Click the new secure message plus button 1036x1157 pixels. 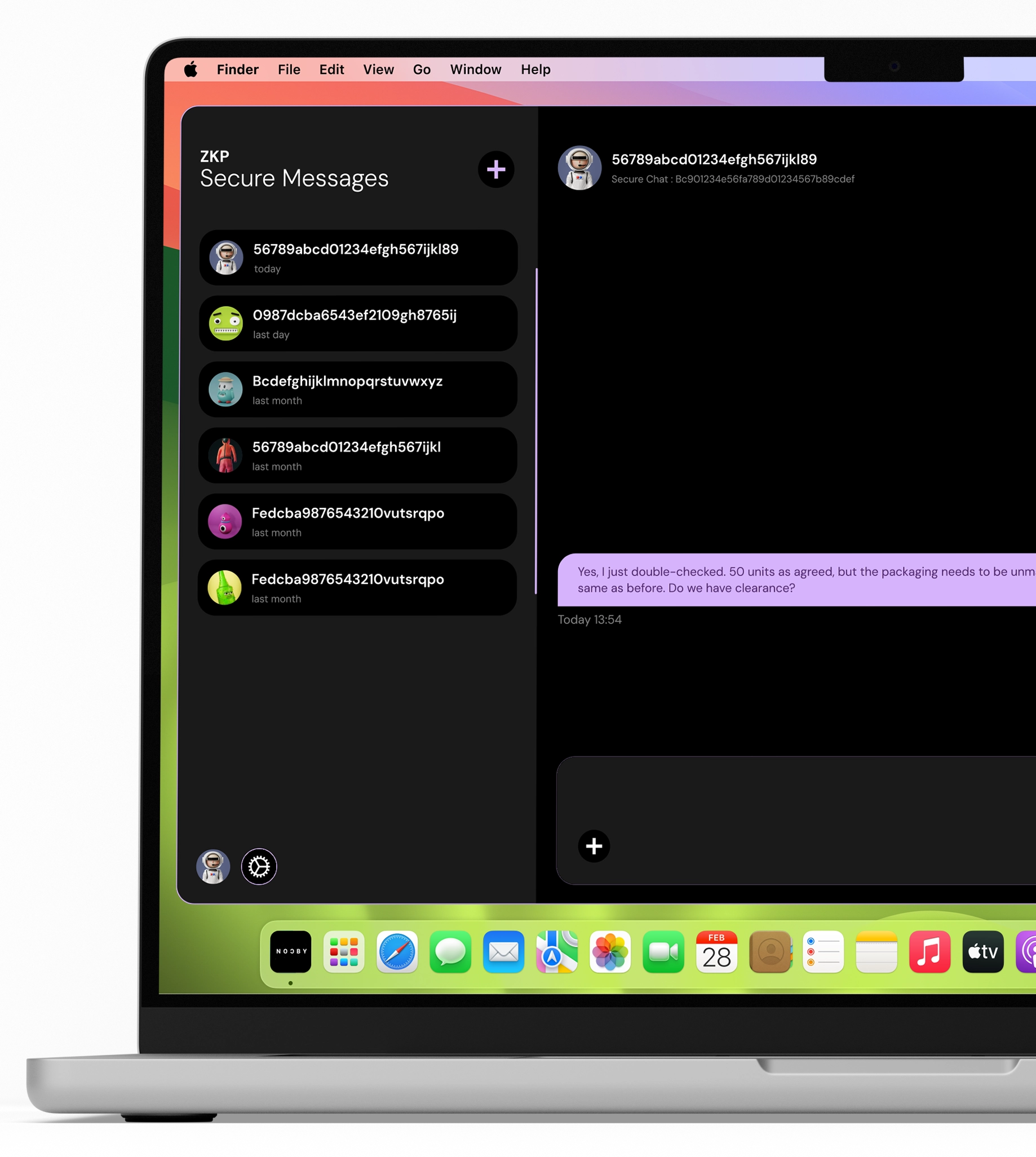496,170
